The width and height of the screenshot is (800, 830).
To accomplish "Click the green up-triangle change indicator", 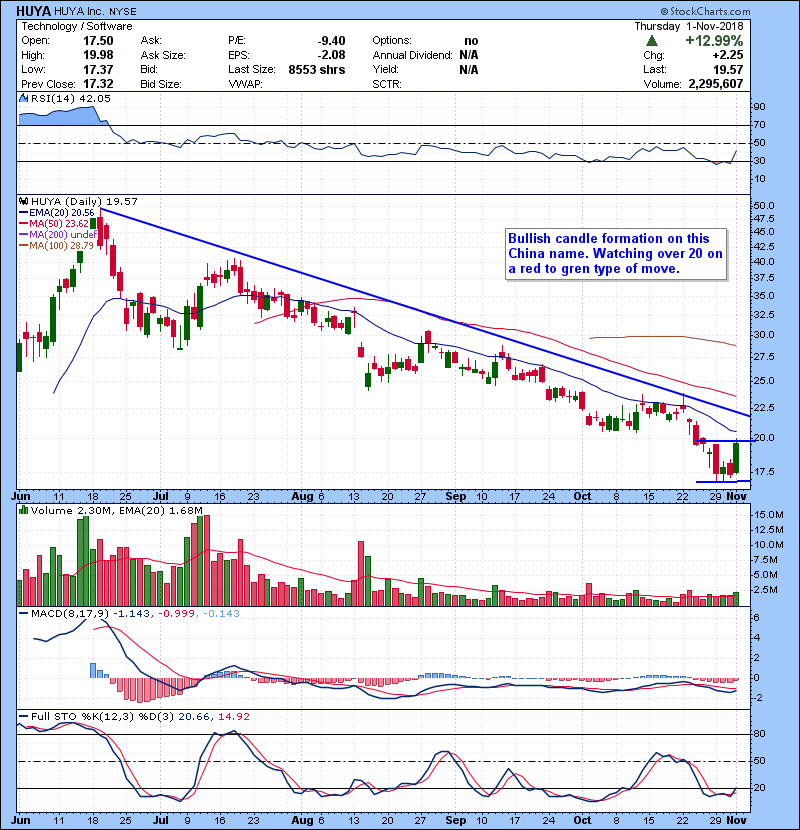I will 652,41.
